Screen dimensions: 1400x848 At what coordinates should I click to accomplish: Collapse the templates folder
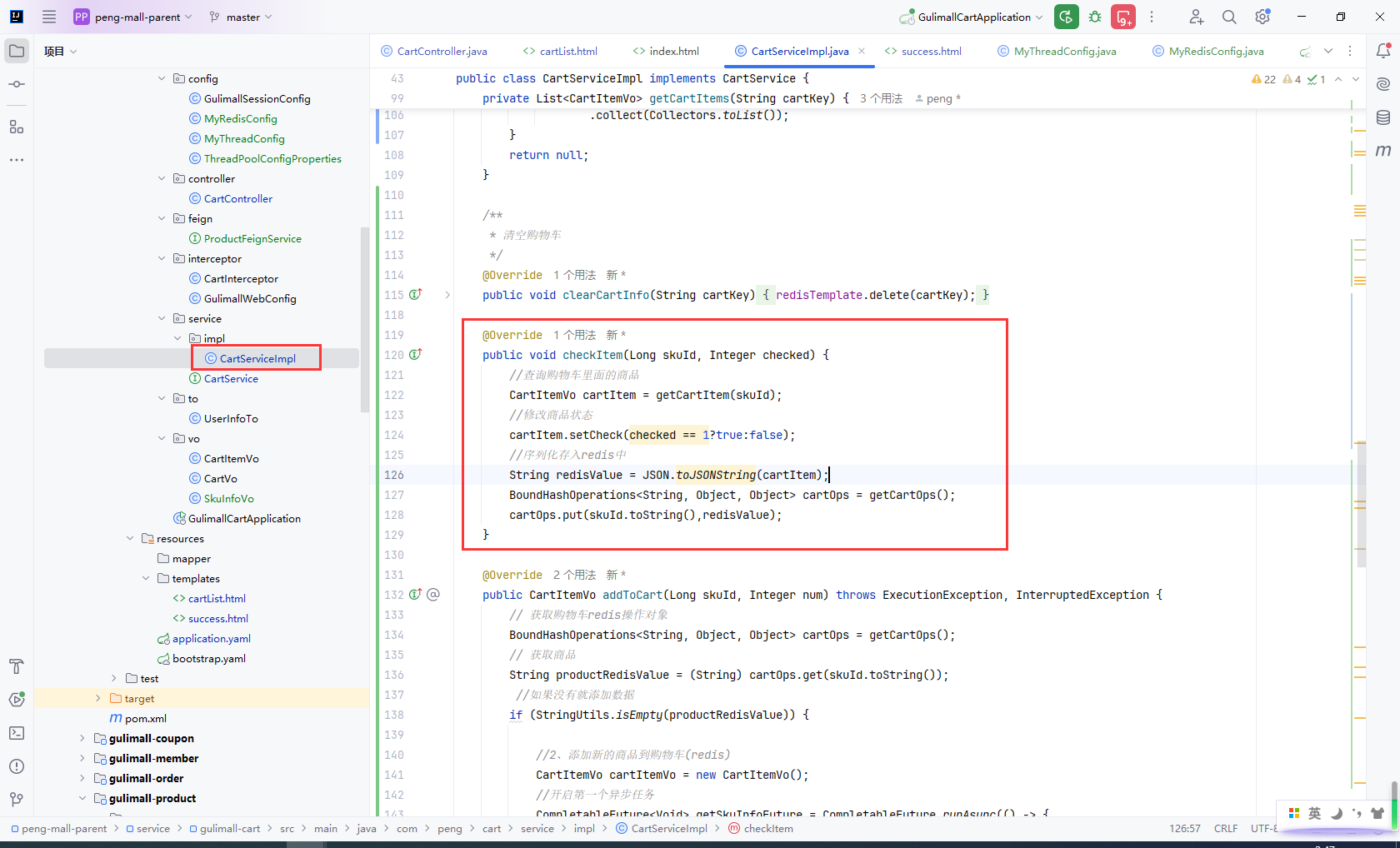(x=146, y=578)
